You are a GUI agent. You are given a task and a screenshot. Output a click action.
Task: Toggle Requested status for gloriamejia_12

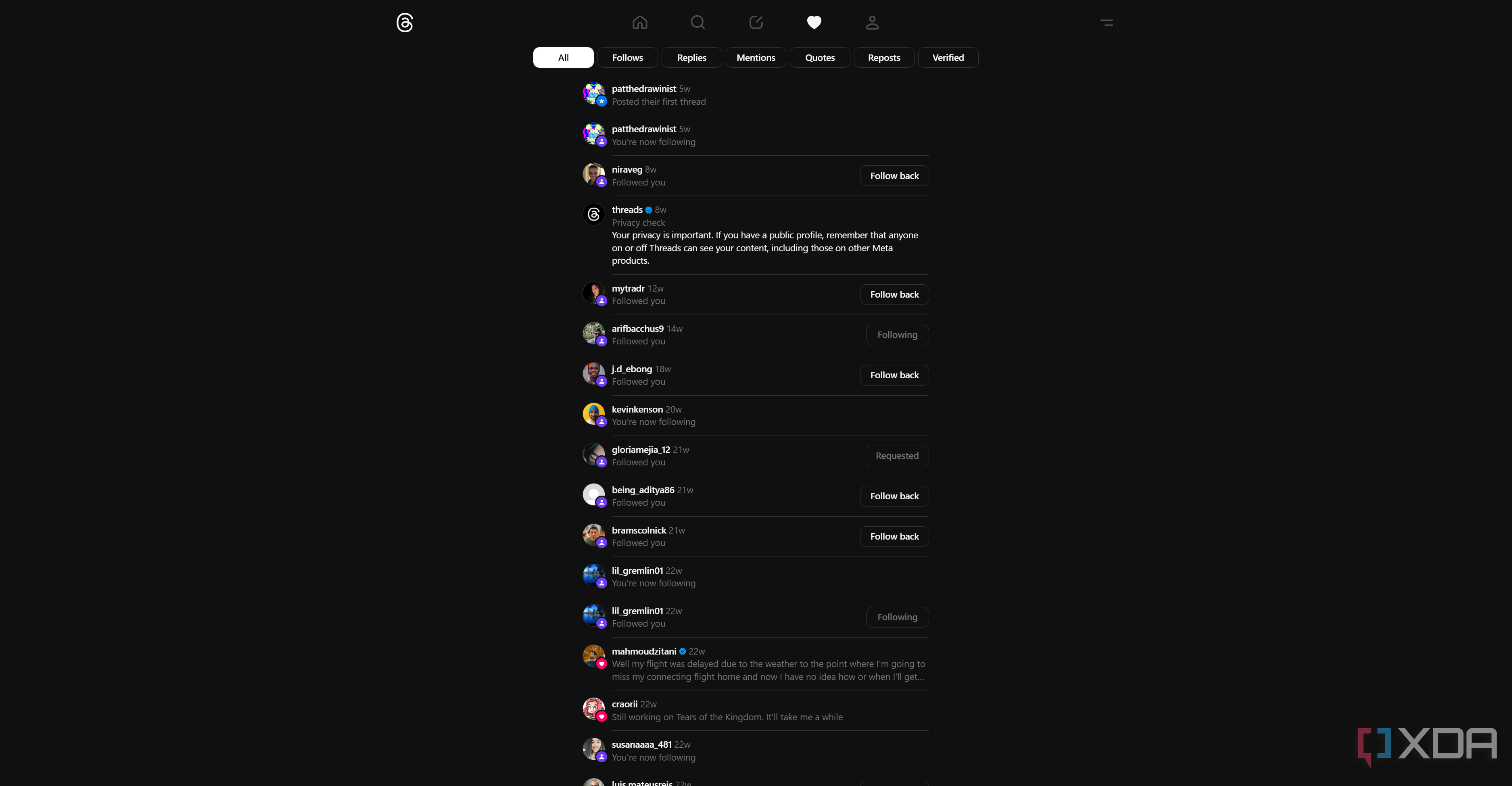[897, 456]
